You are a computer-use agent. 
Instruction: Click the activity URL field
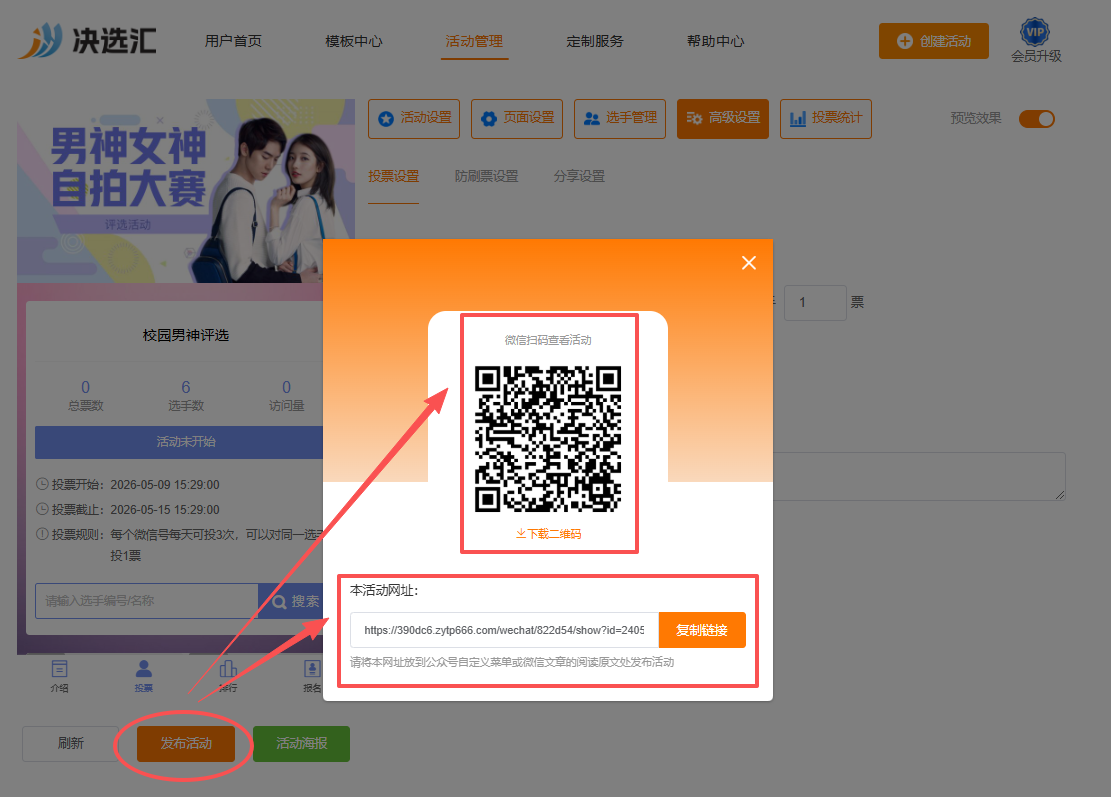point(504,630)
